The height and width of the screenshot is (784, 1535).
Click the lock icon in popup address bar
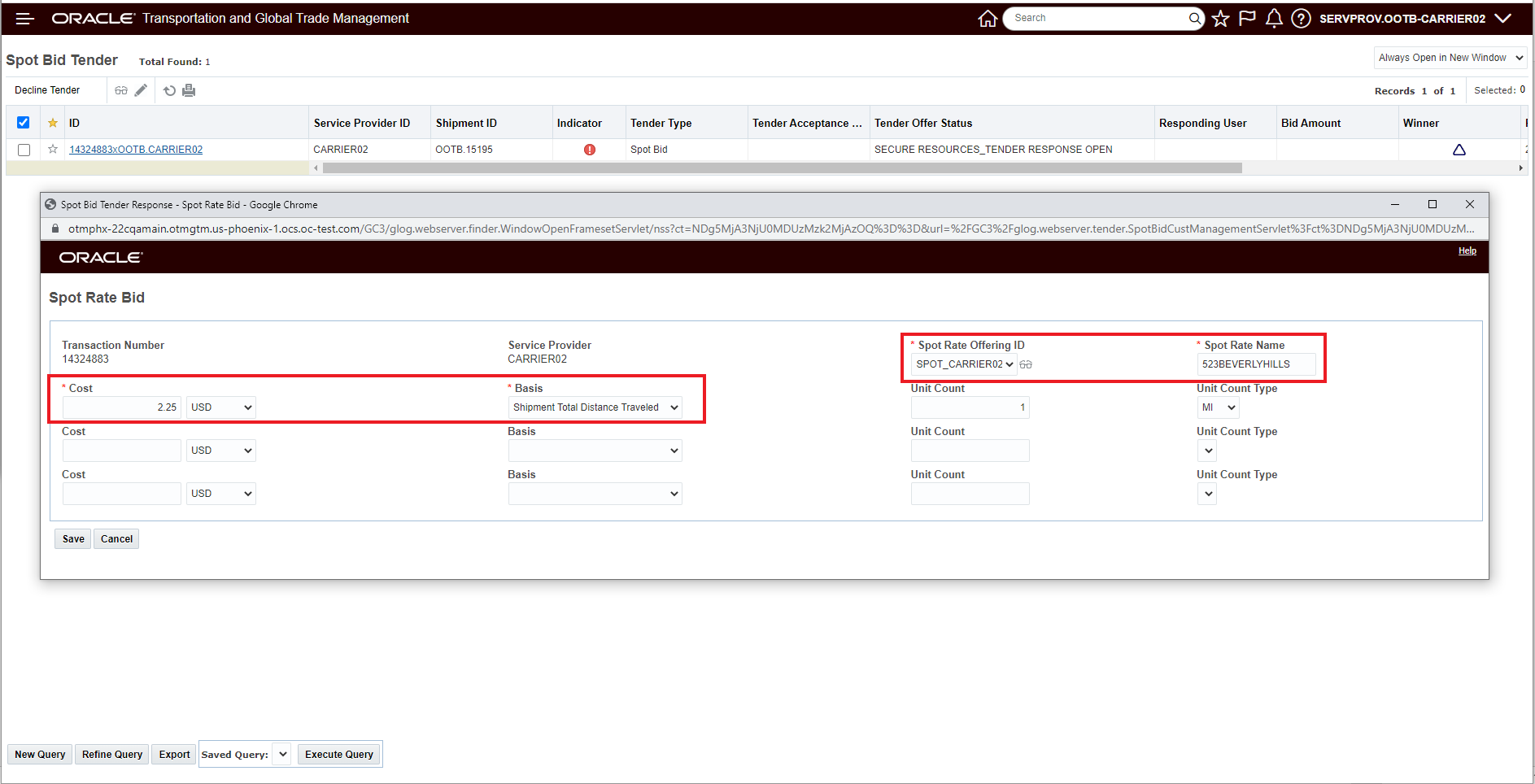(55, 229)
